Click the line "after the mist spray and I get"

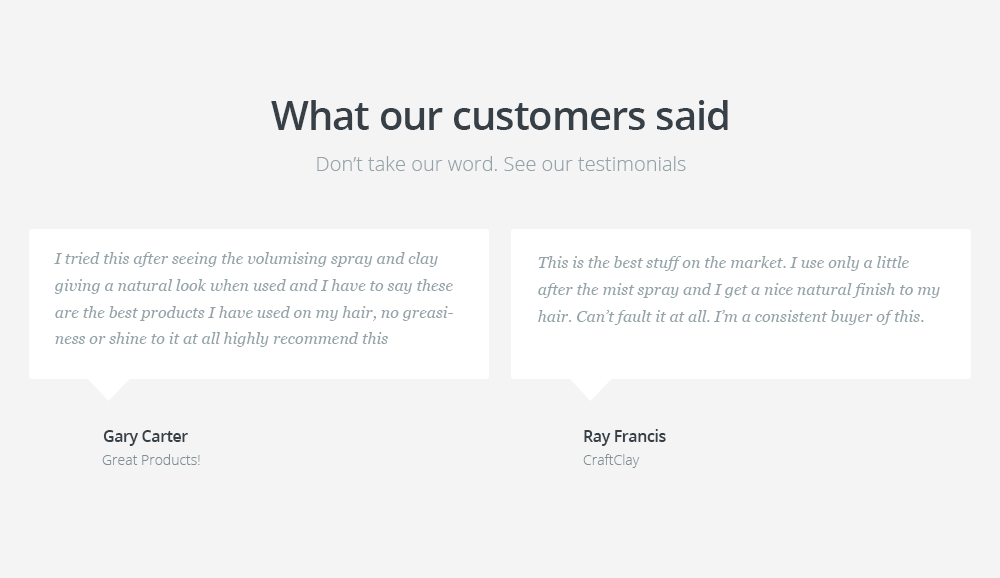click(x=739, y=290)
